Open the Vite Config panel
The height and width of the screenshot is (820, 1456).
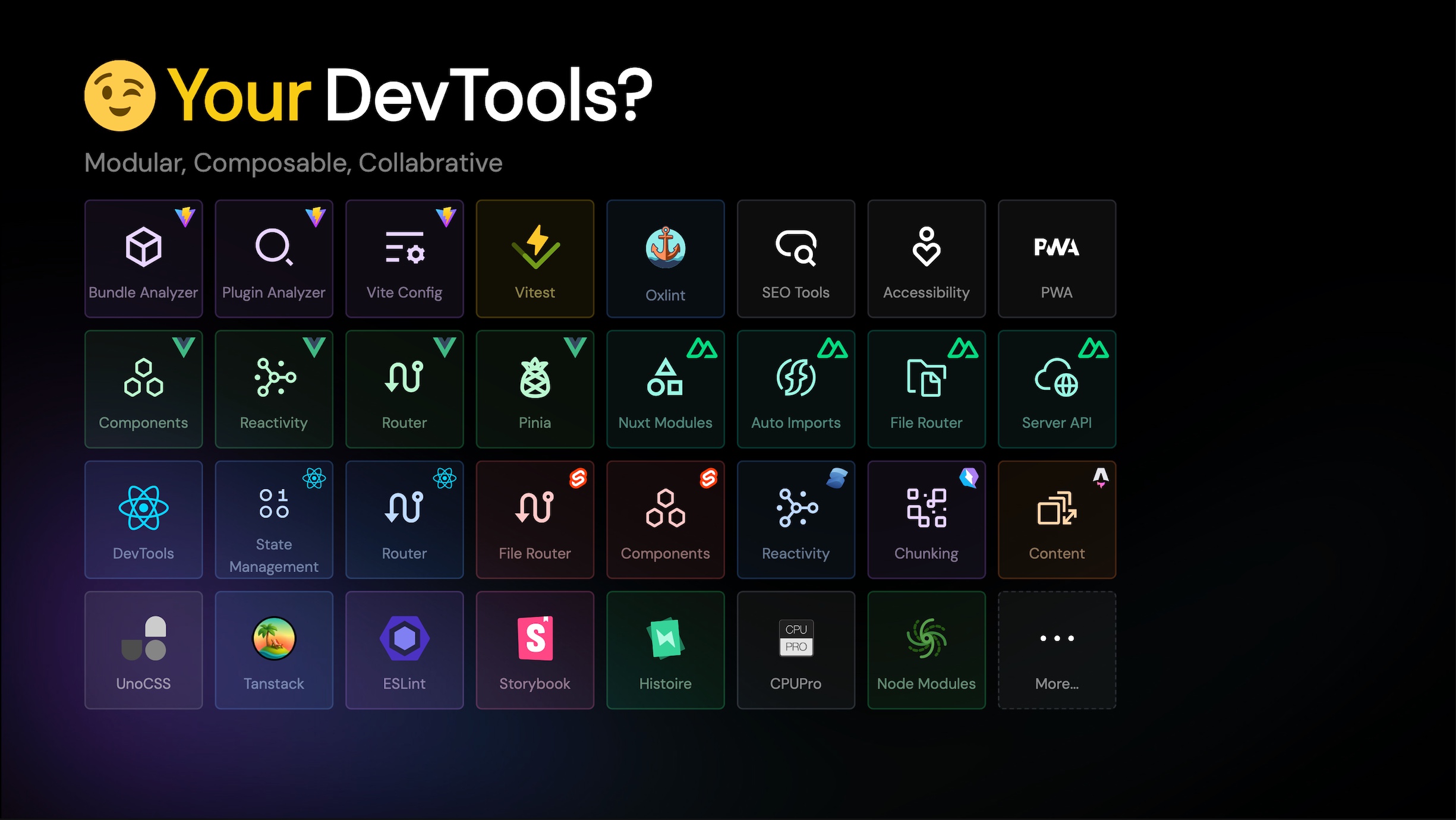pyautogui.click(x=404, y=258)
